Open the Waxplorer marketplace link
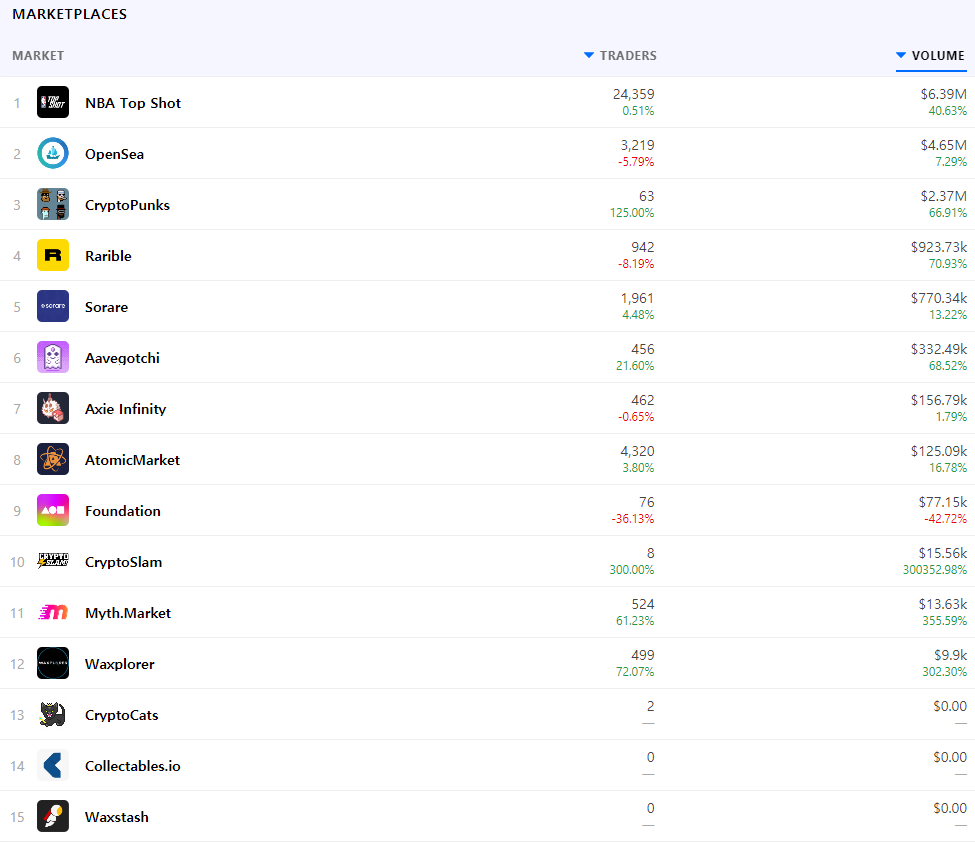975x842 pixels. coord(120,664)
